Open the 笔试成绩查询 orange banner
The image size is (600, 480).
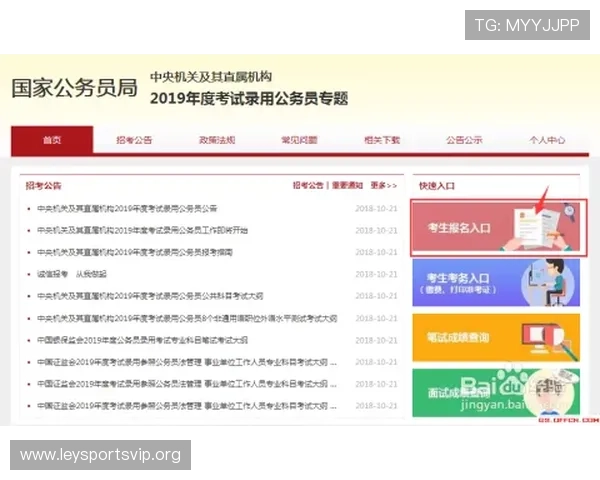point(496,338)
